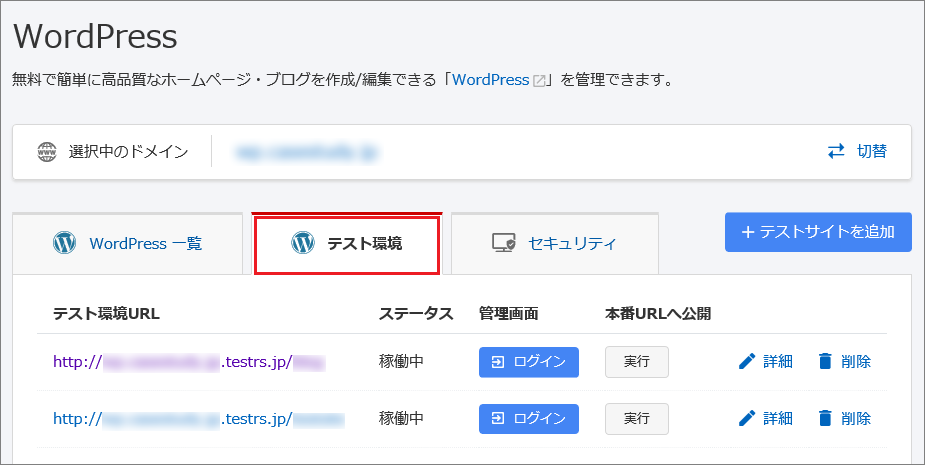Open the セキュリティ tab
The height and width of the screenshot is (465, 925).
(555, 243)
